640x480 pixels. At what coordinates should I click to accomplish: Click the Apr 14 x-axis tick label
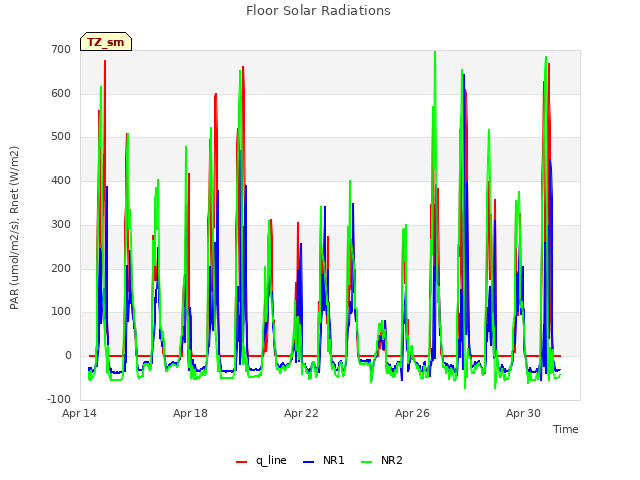tap(79, 413)
